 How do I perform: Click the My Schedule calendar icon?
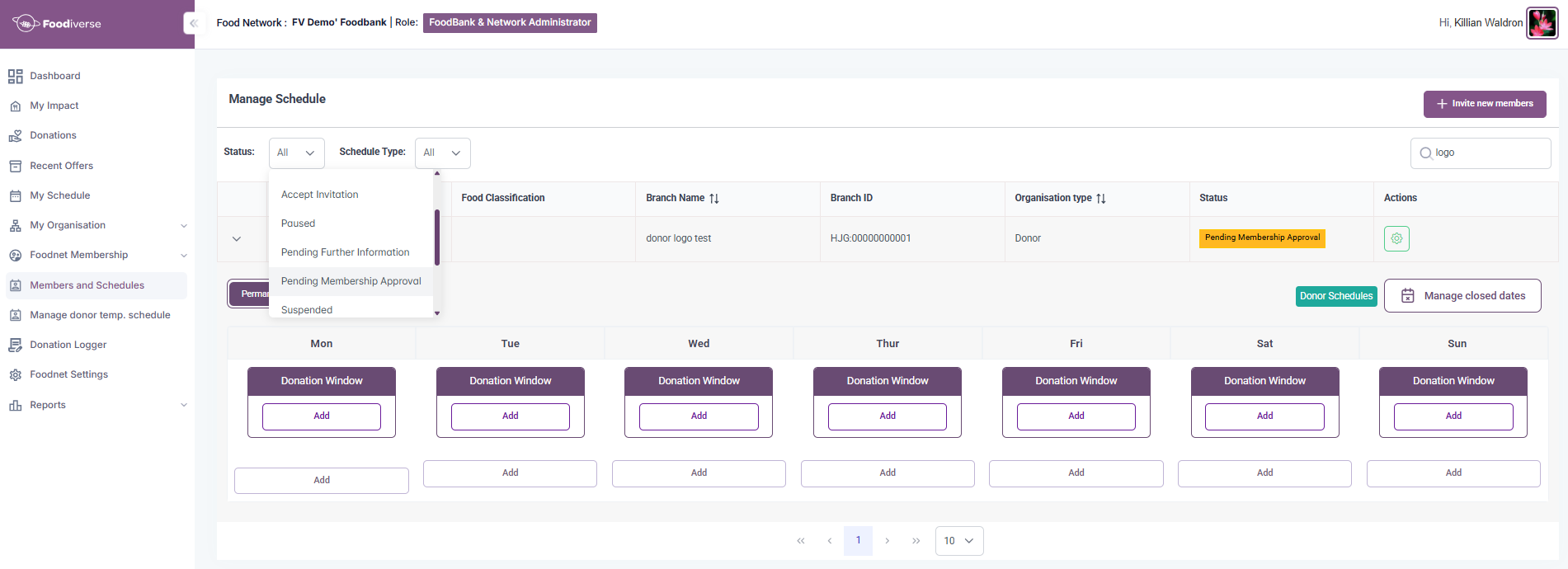(15, 195)
